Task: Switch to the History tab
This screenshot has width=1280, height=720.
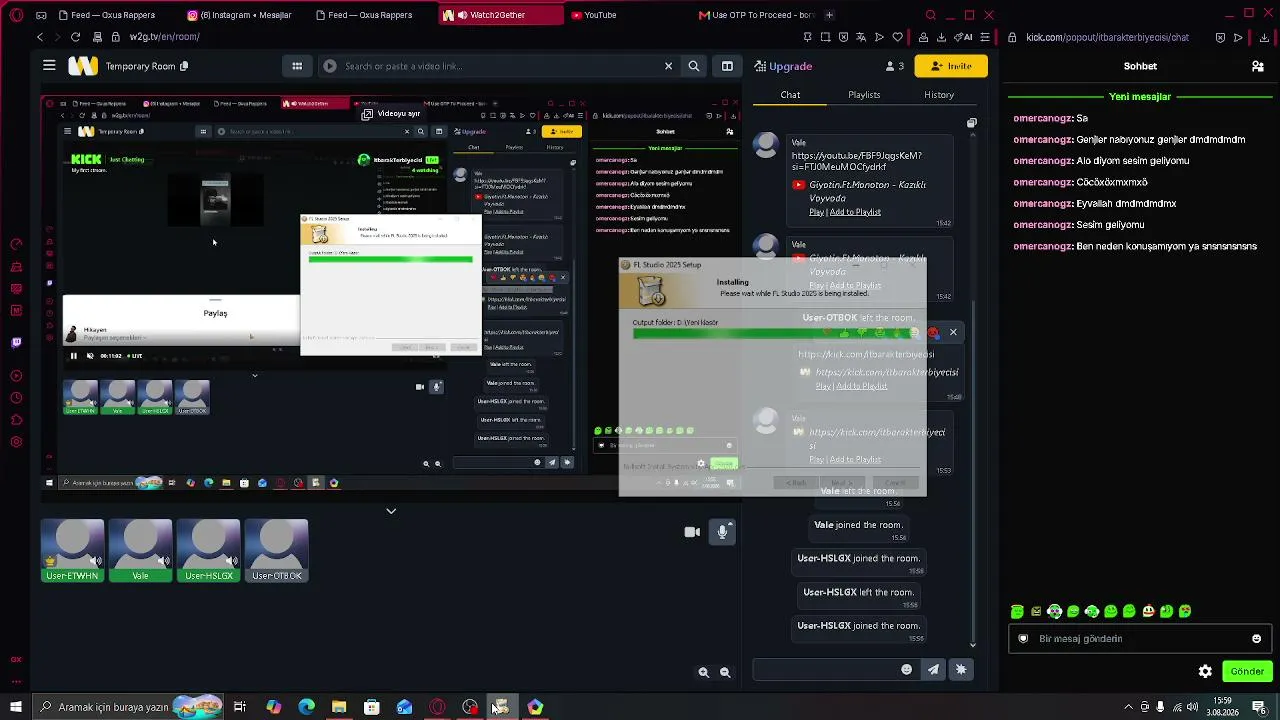Action: click(x=939, y=95)
